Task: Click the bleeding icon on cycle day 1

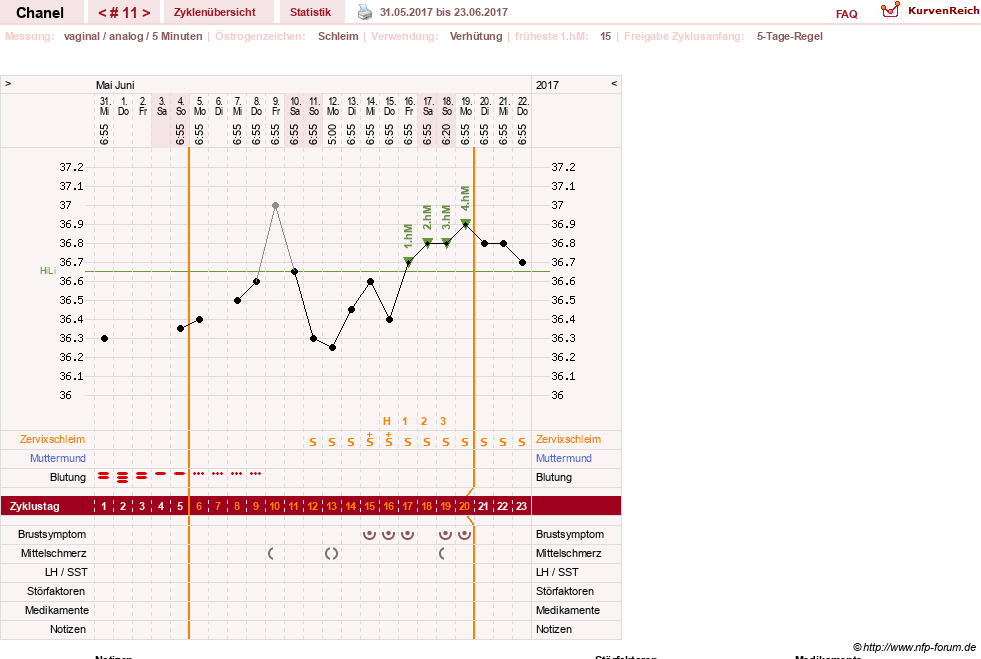Action: 104,476
